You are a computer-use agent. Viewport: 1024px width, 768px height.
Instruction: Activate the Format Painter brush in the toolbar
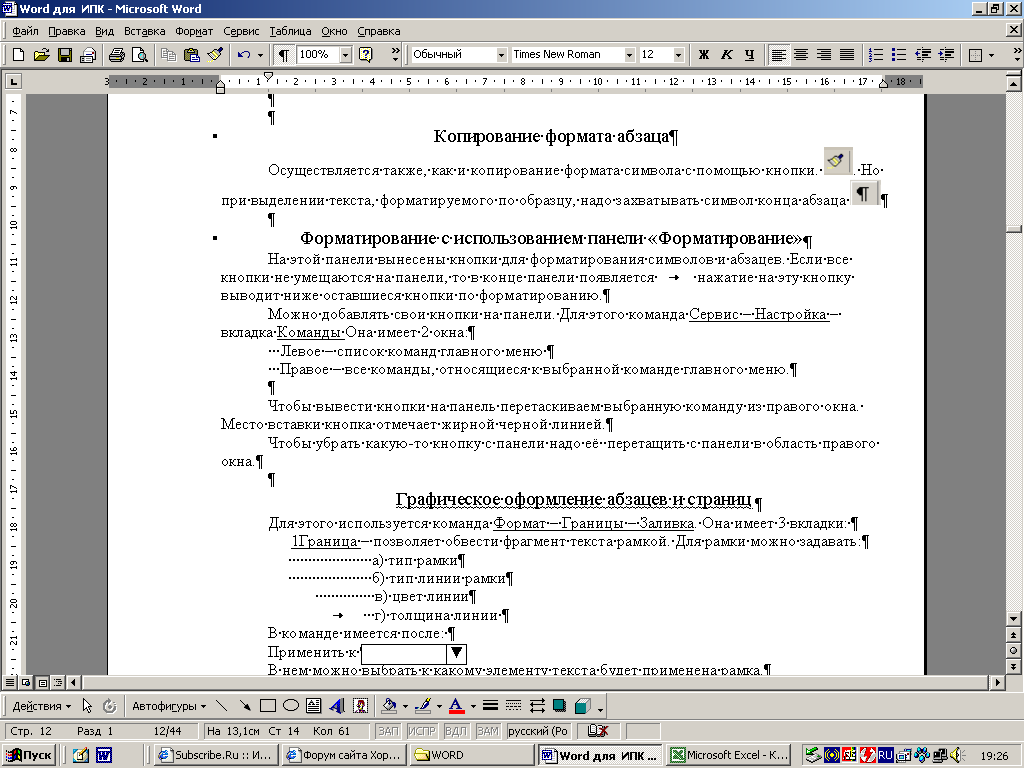tap(215, 55)
